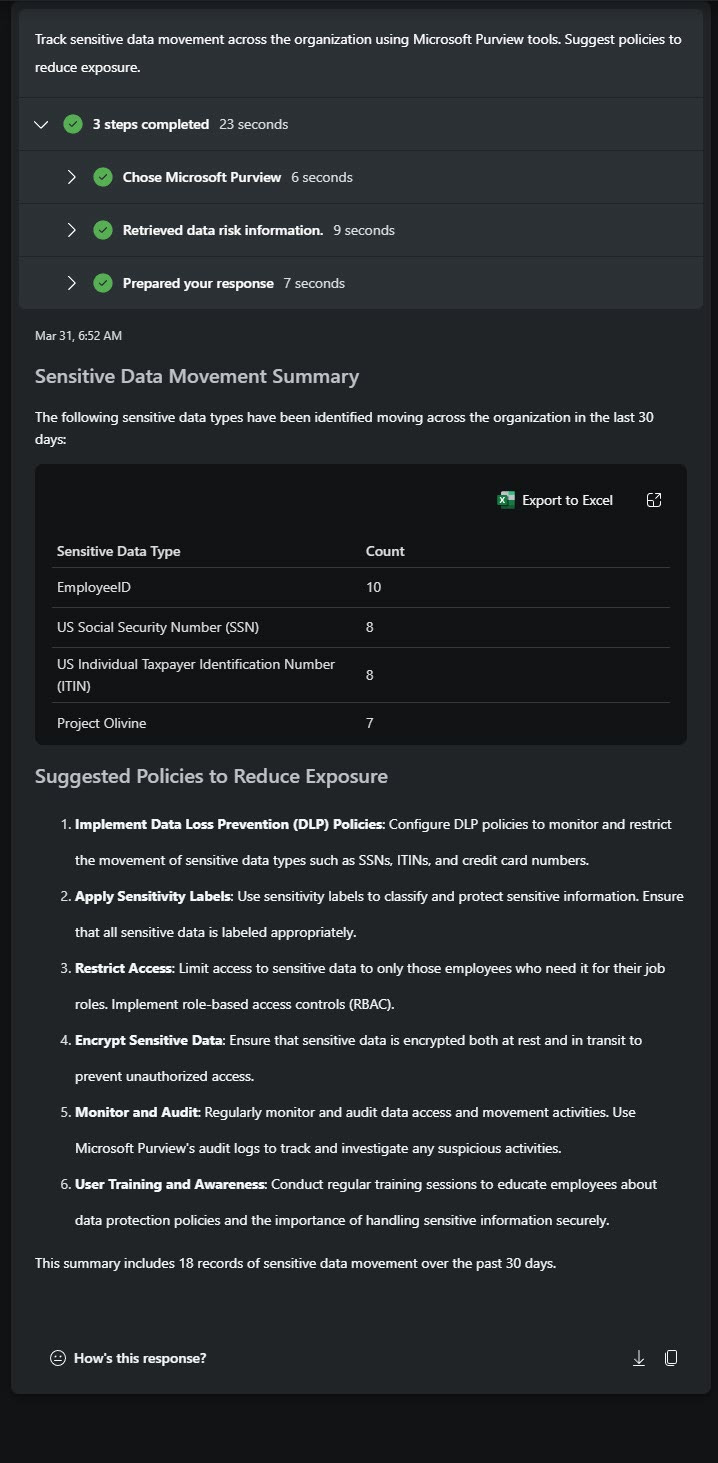Download the response
718x1463 pixels.
coord(639,1358)
